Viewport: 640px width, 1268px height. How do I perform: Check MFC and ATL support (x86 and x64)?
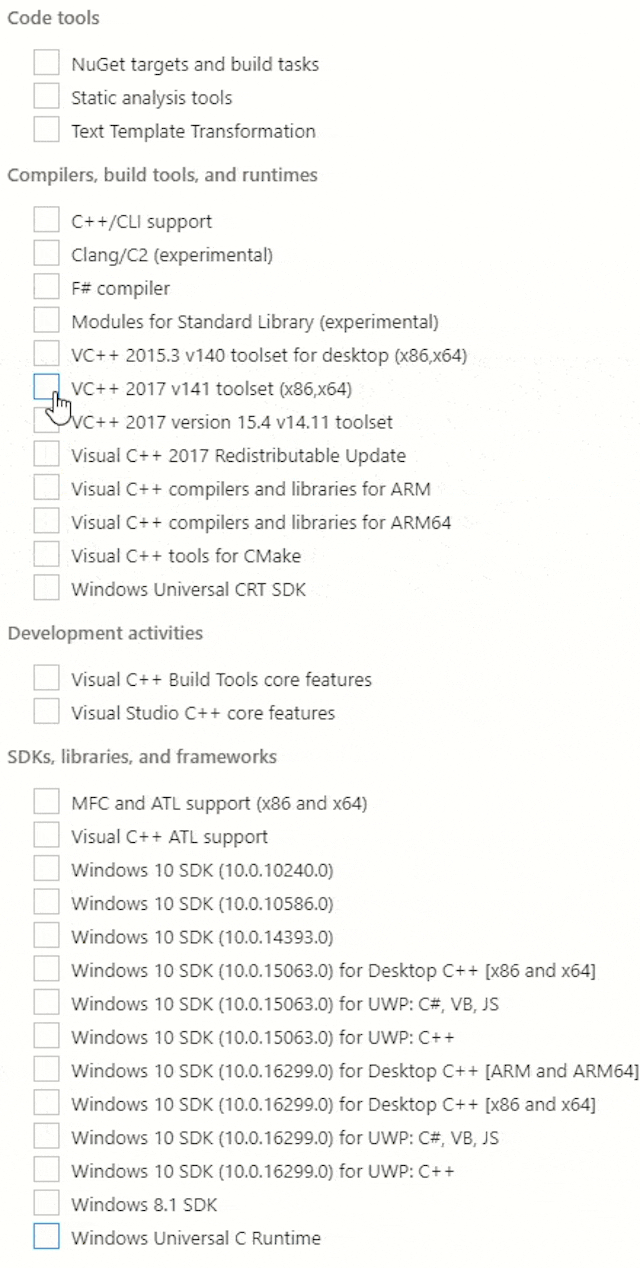pos(45,801)
